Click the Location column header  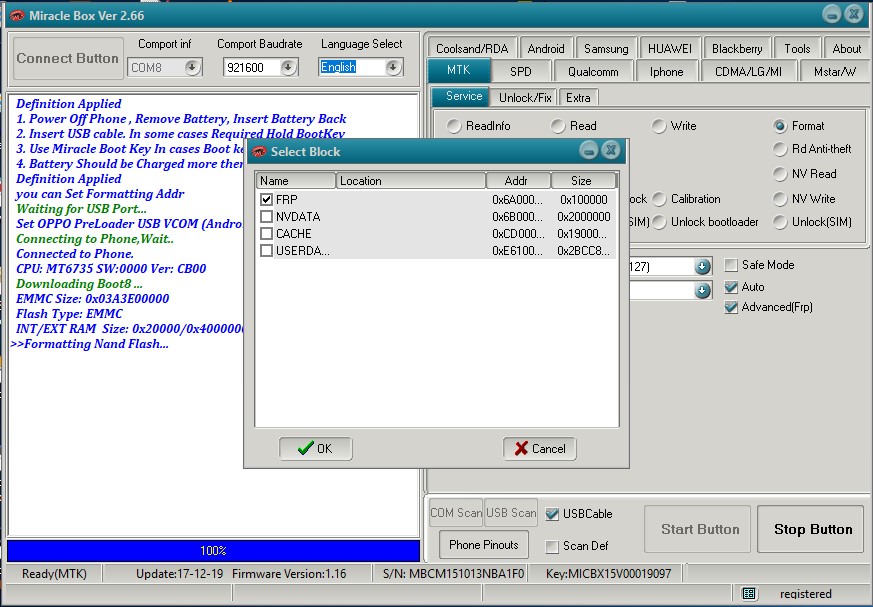[411, 180]
